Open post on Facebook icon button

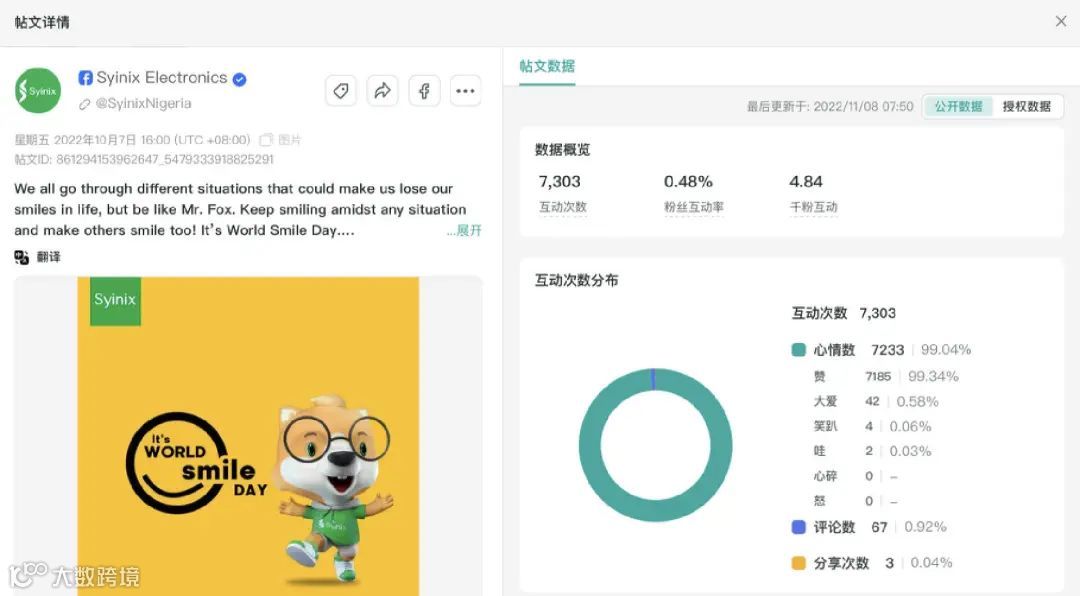(424, 91)
